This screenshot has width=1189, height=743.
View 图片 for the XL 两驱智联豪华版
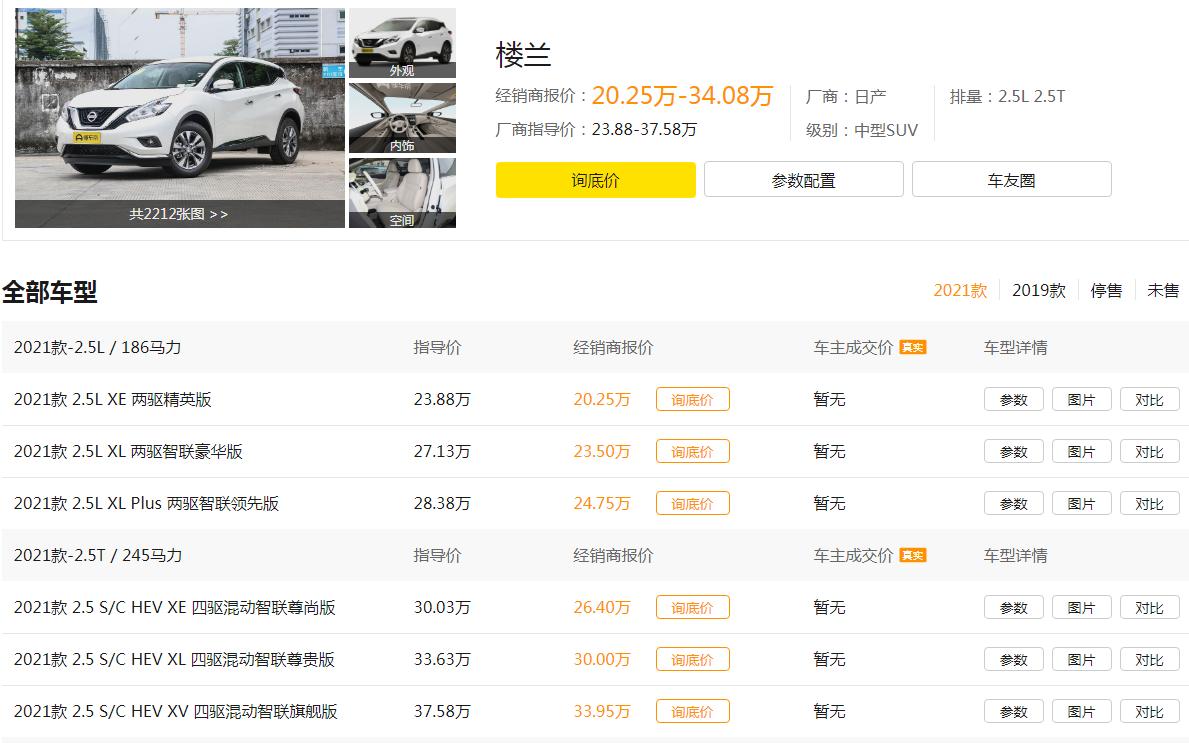[1081, 451]
